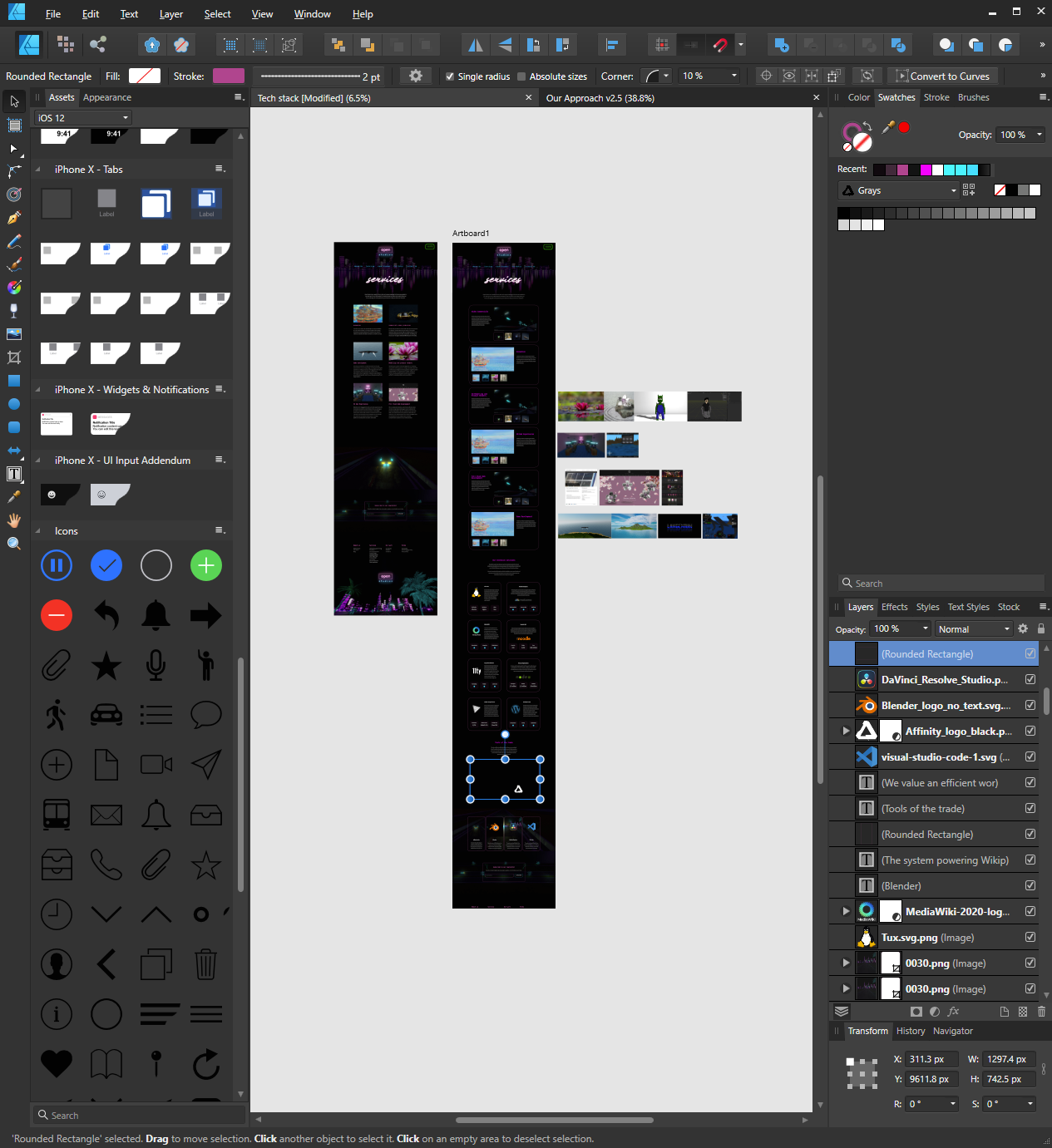The image size is (1052, 1148).
Task: Open the Layer menu
Action: (170, 14)
